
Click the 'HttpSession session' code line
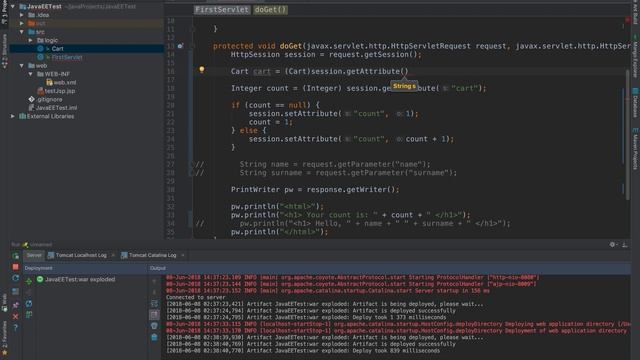[326, 55]
